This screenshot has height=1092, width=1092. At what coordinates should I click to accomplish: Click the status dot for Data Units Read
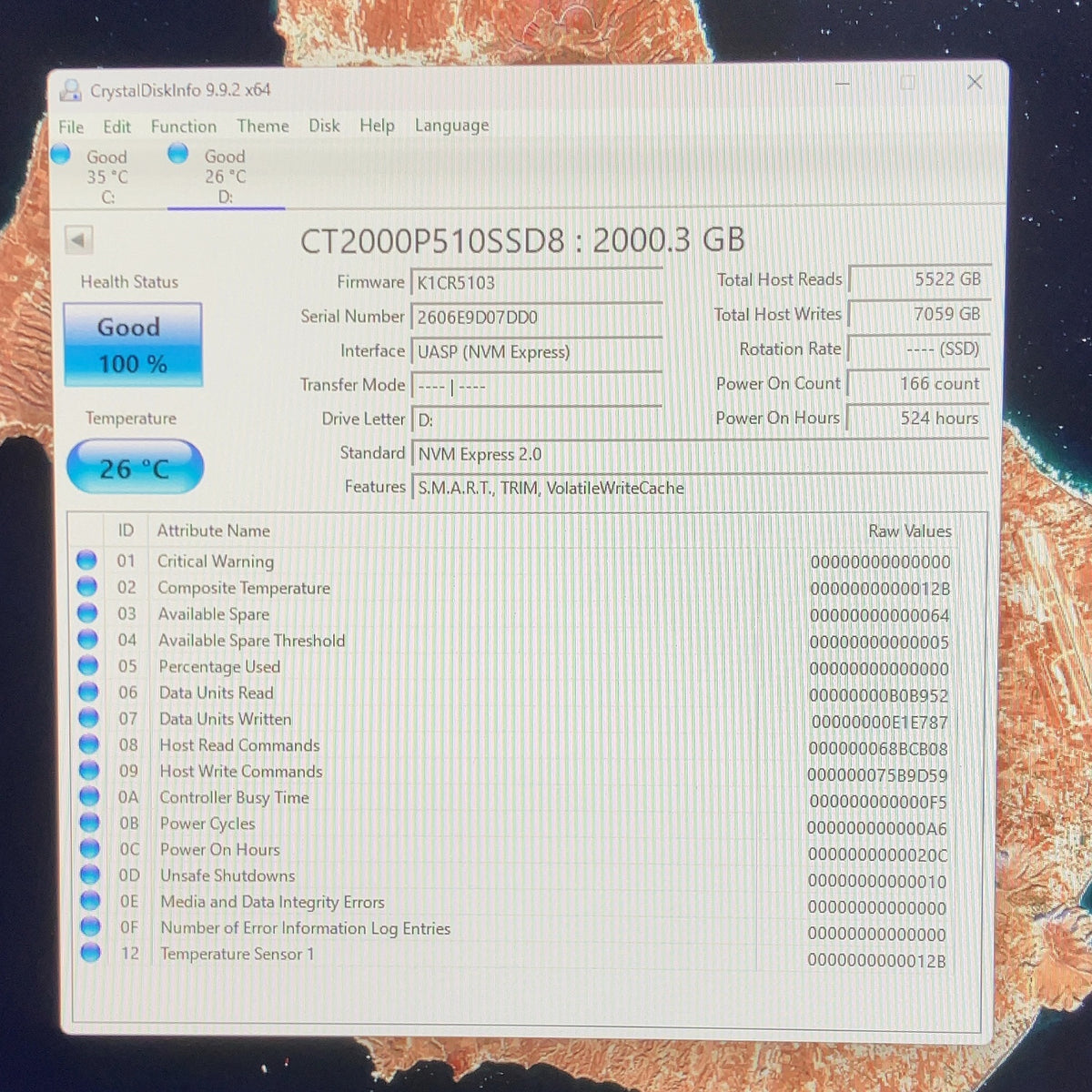click(x=88, y=692)
